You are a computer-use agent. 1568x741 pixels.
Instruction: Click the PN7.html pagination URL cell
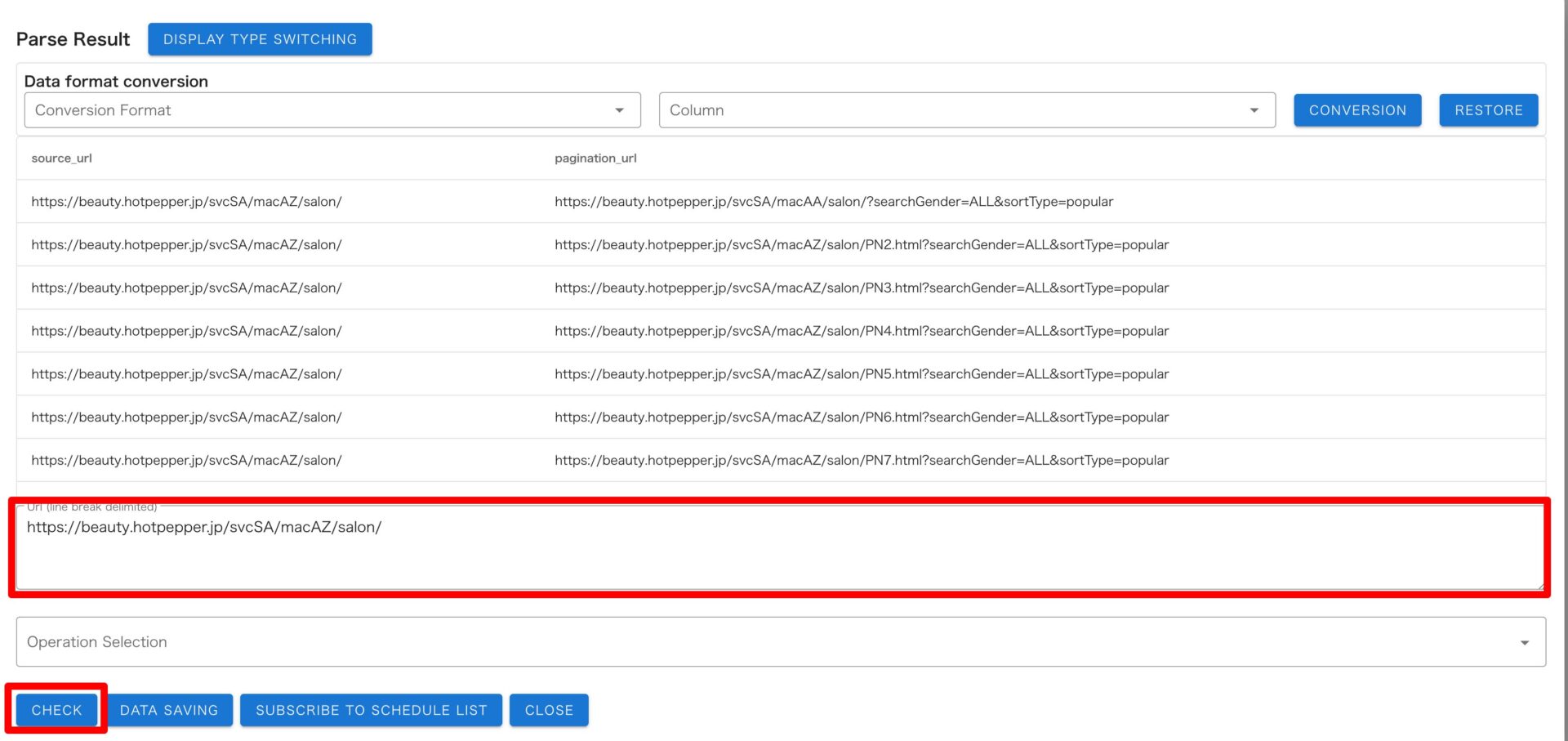tap(861, 461)
